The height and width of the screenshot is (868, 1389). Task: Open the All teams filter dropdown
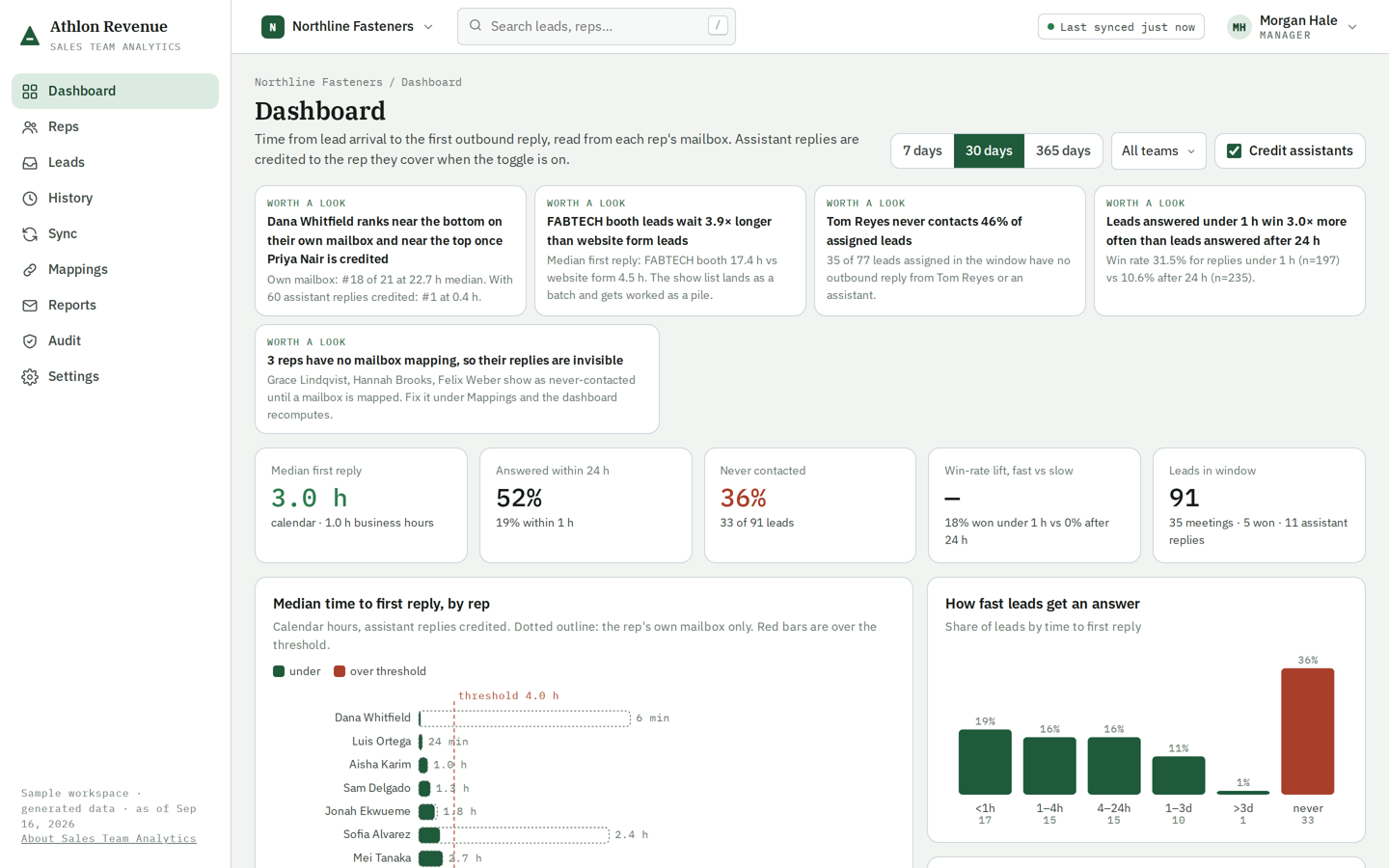click(1158, 150)
